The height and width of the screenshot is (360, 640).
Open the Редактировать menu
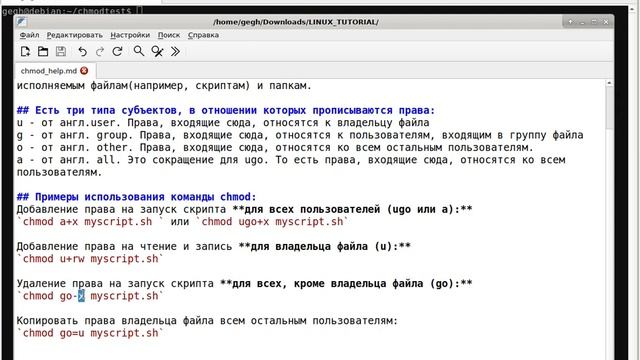pyautogui.click(x=75, y=35)
